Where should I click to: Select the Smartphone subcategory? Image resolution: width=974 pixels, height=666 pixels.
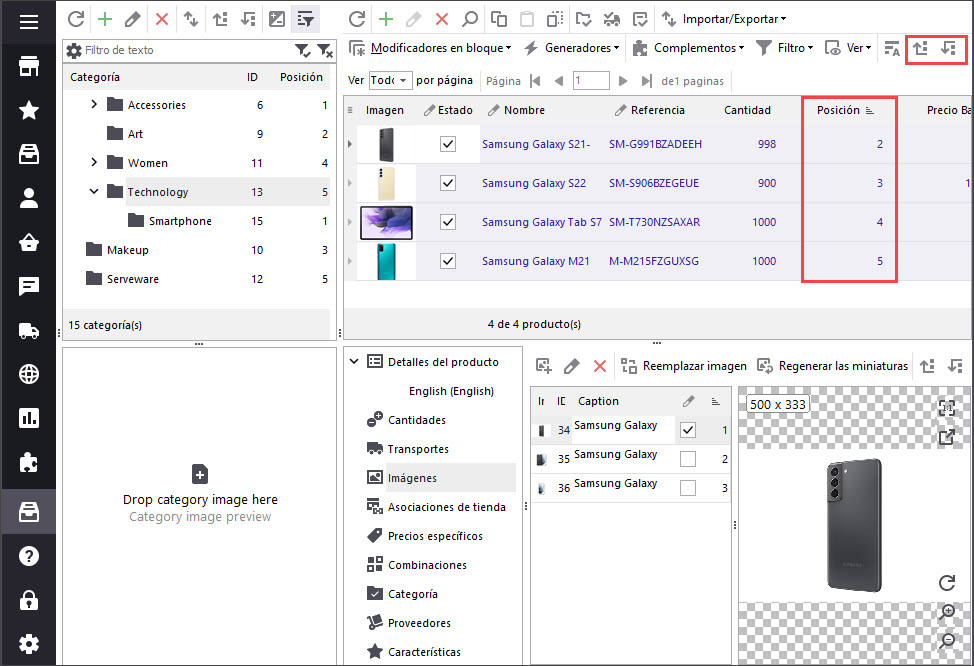click(180, 221)
